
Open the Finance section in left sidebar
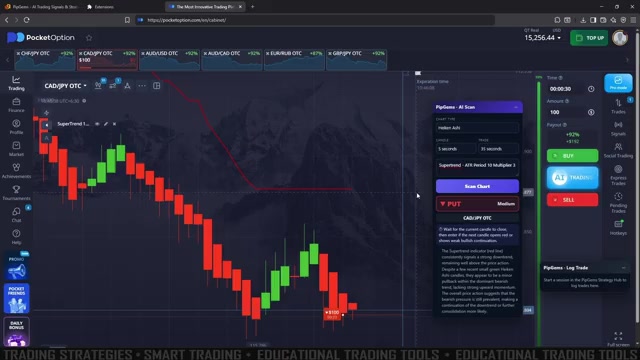pos(16,105)
